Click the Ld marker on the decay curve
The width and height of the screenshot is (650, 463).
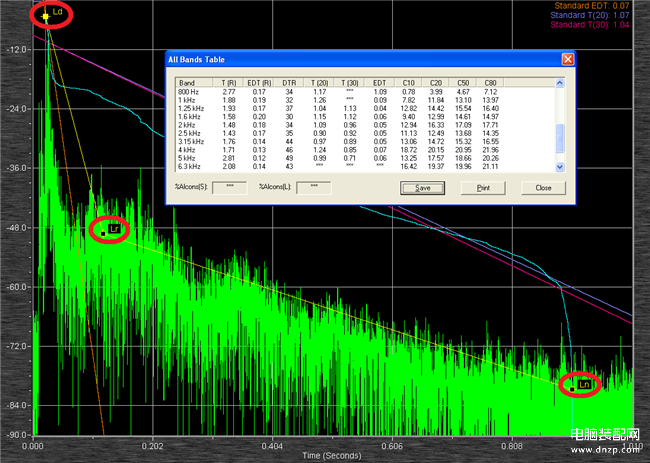click(x=46, y=17)
